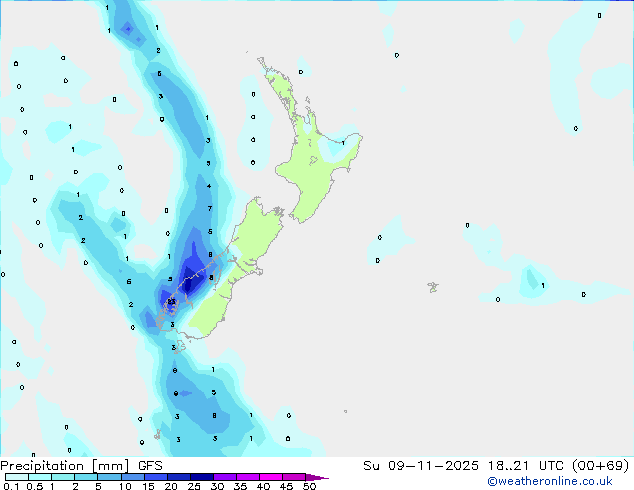
Task: Click the '25' legend scale label
Action: (194, 486)
